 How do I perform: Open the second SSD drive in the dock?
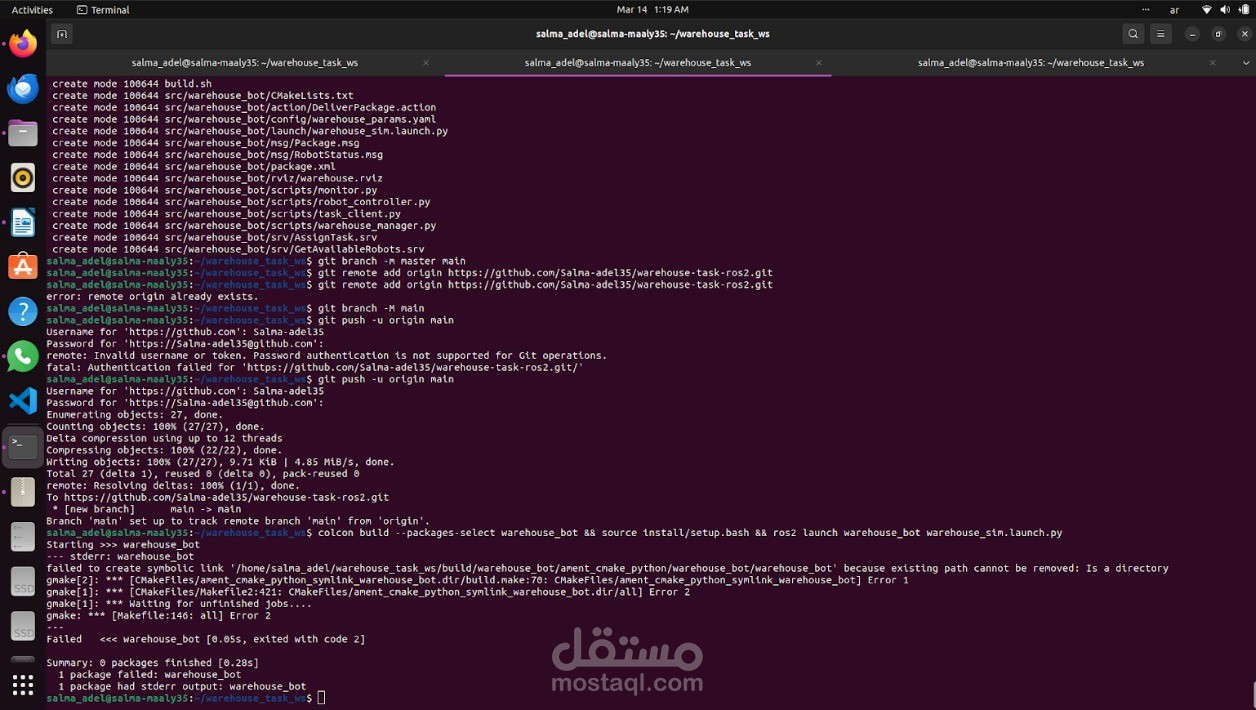(x=23, y=626)
